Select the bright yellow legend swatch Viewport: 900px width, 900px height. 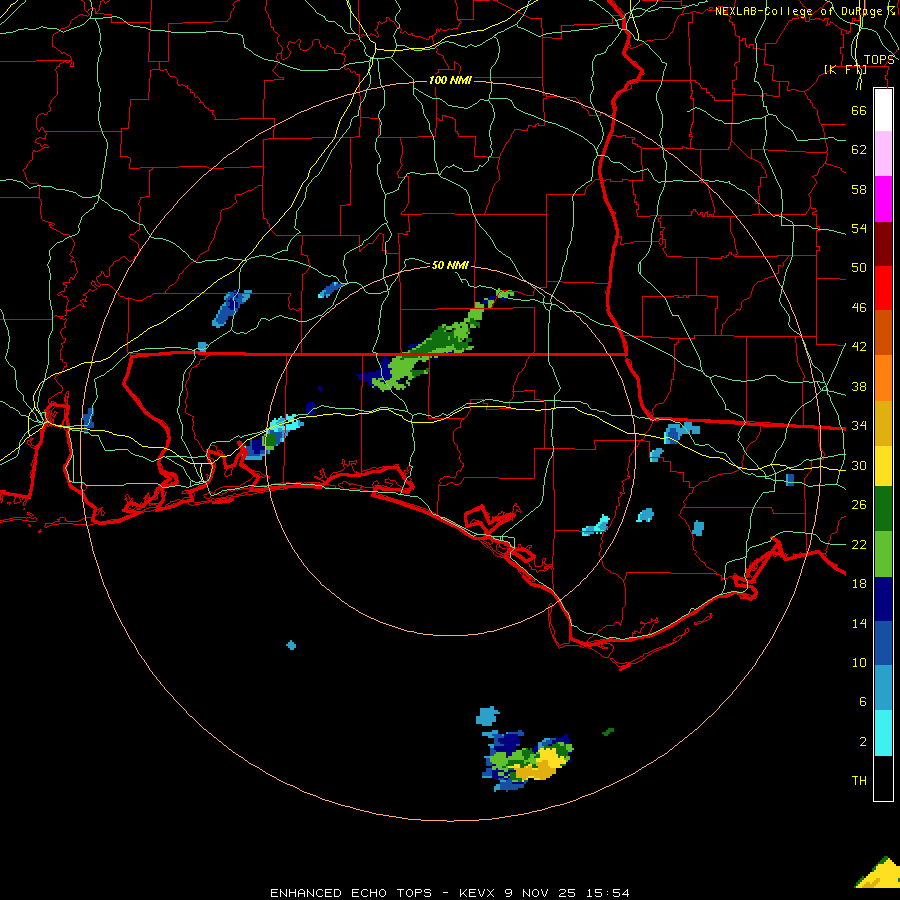tap(883, 466)
